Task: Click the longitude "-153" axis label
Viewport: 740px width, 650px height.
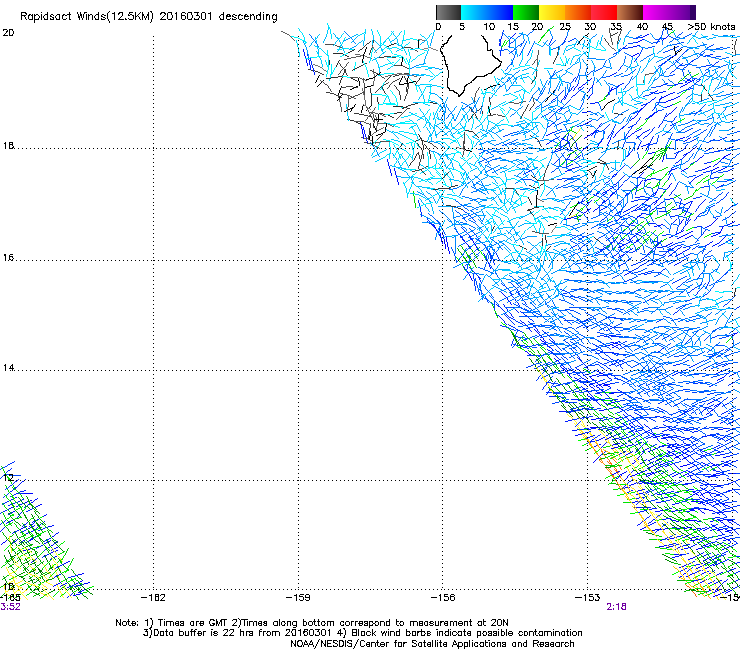Action: 588,598
